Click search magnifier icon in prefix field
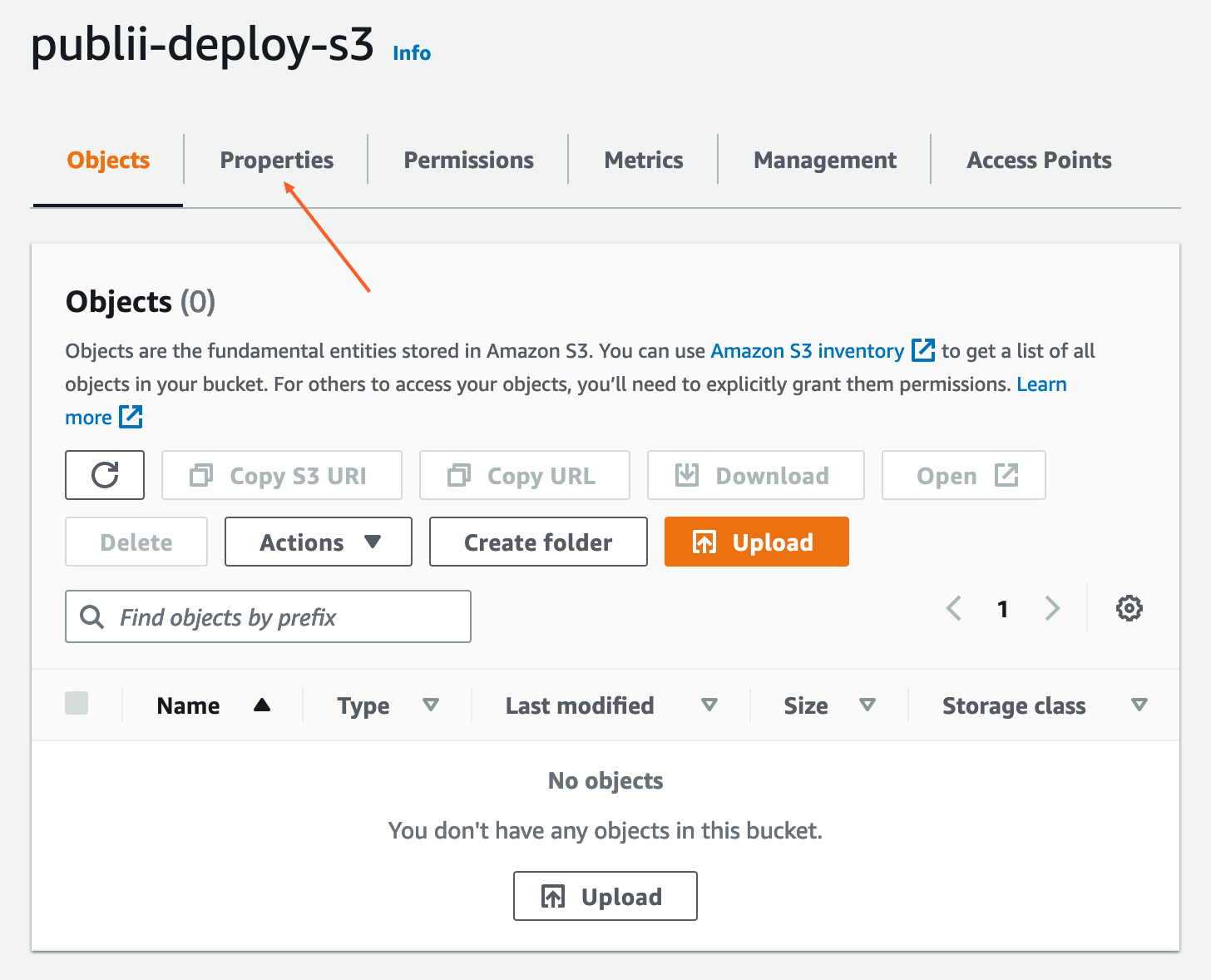Viewport: 1211px width, 980px height. point(91,616)
